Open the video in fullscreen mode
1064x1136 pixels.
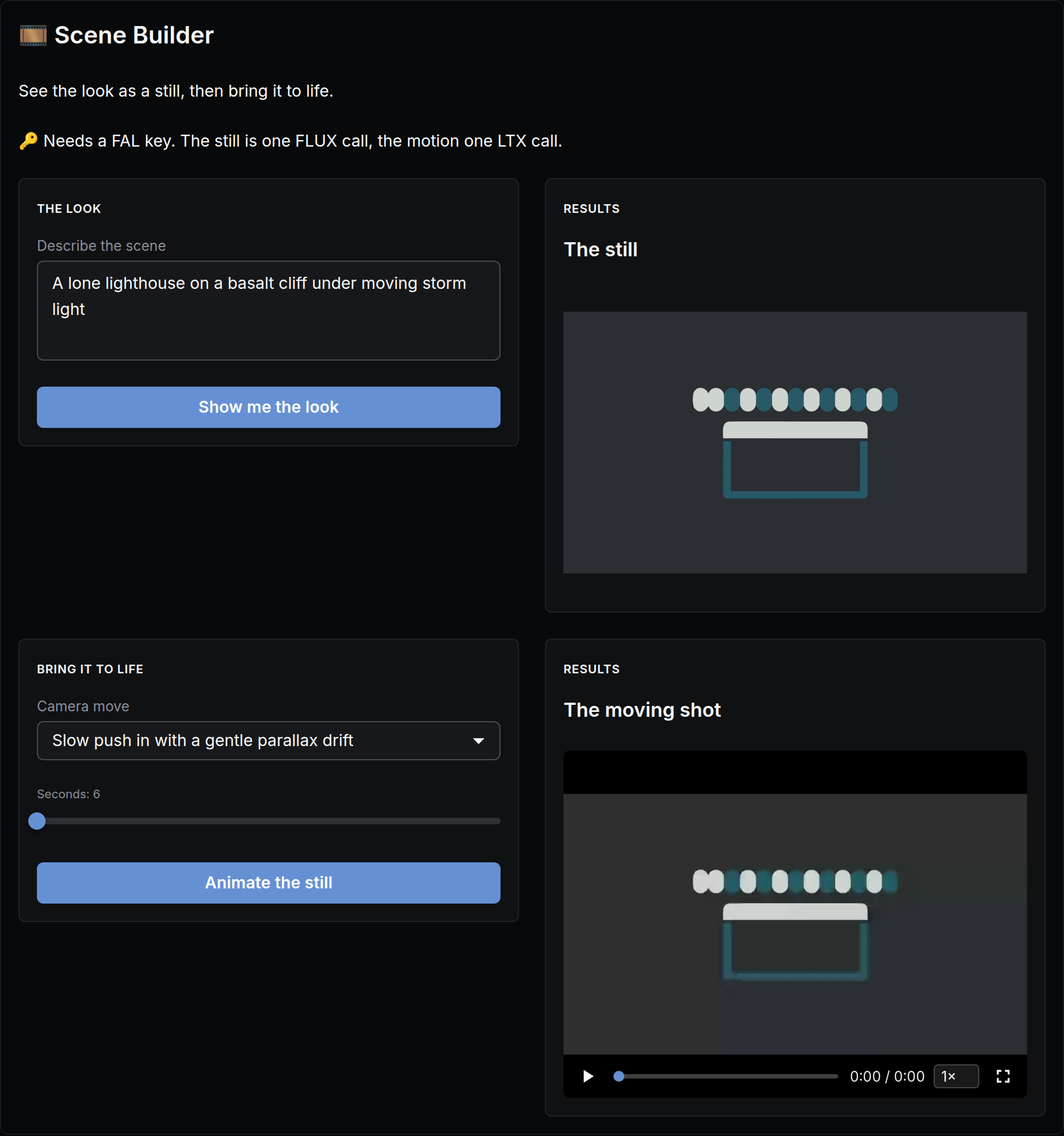pos(1003,1077)
